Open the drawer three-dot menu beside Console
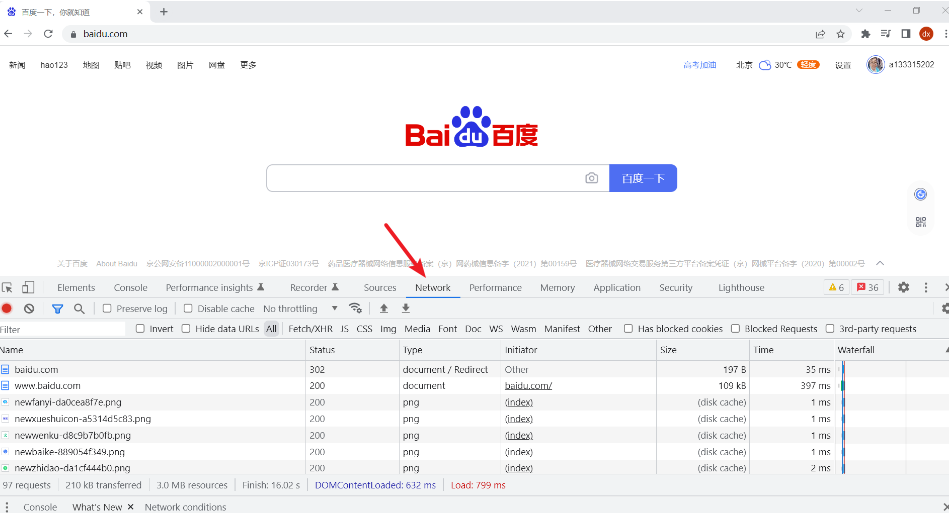 7,507
